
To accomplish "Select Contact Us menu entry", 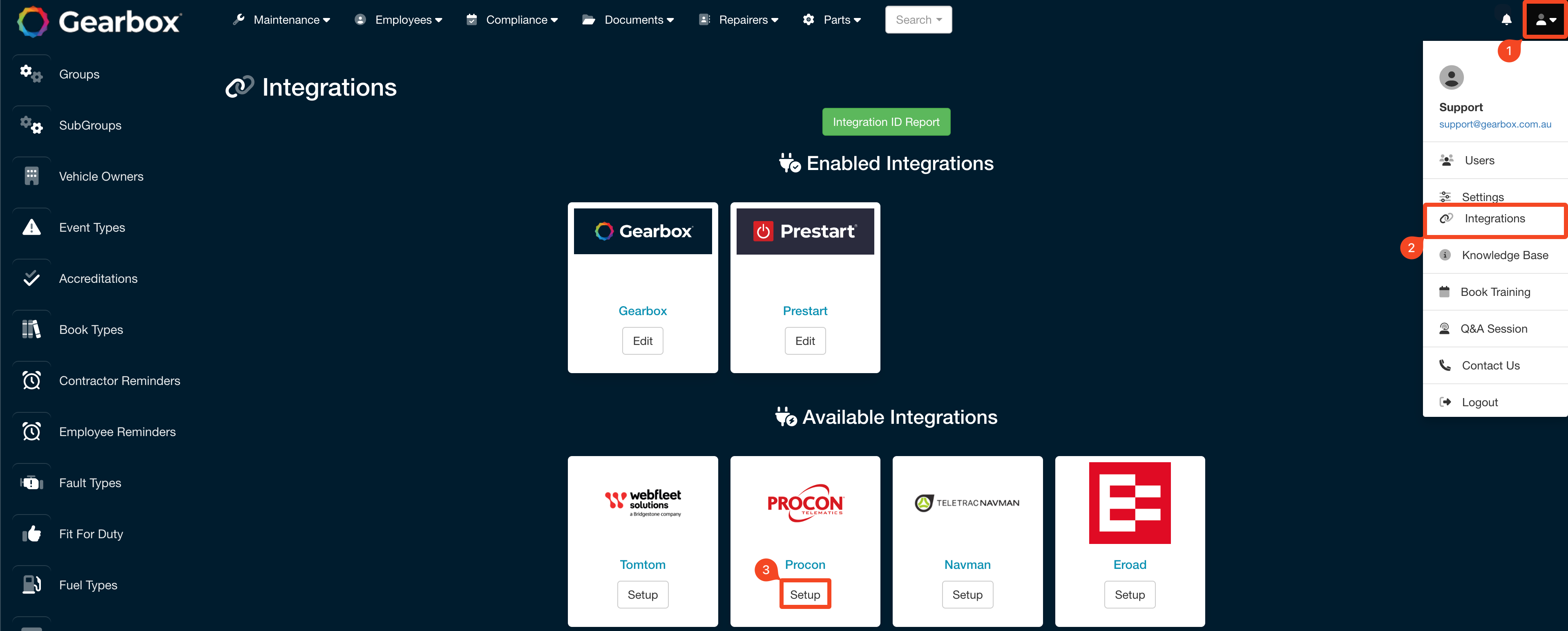I will (x=1495, y=365).
